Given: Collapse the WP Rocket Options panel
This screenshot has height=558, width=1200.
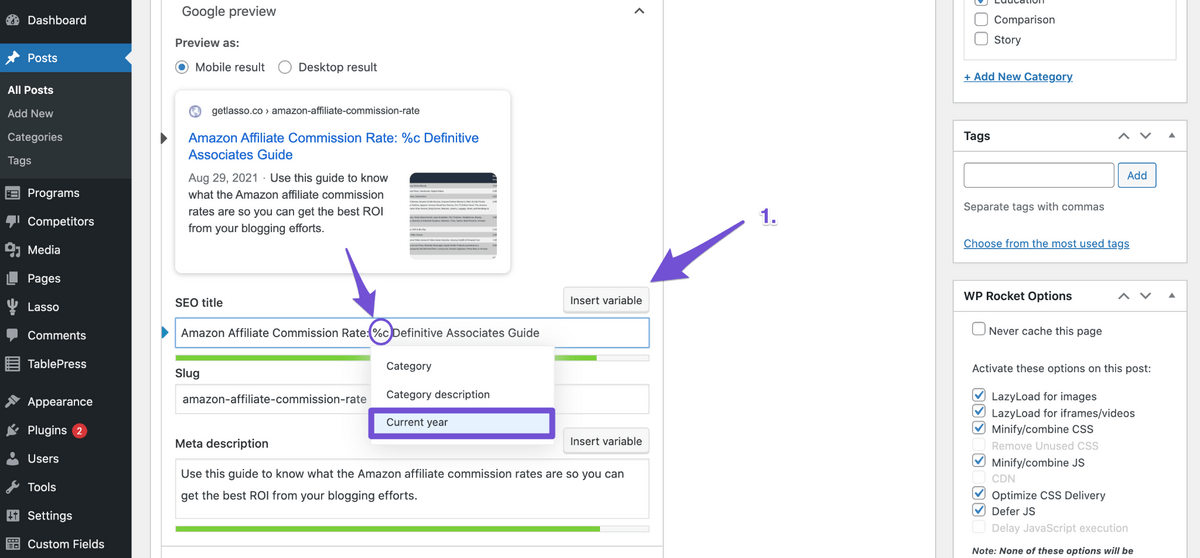Looking at the screenshot, I should [1171, 296].
